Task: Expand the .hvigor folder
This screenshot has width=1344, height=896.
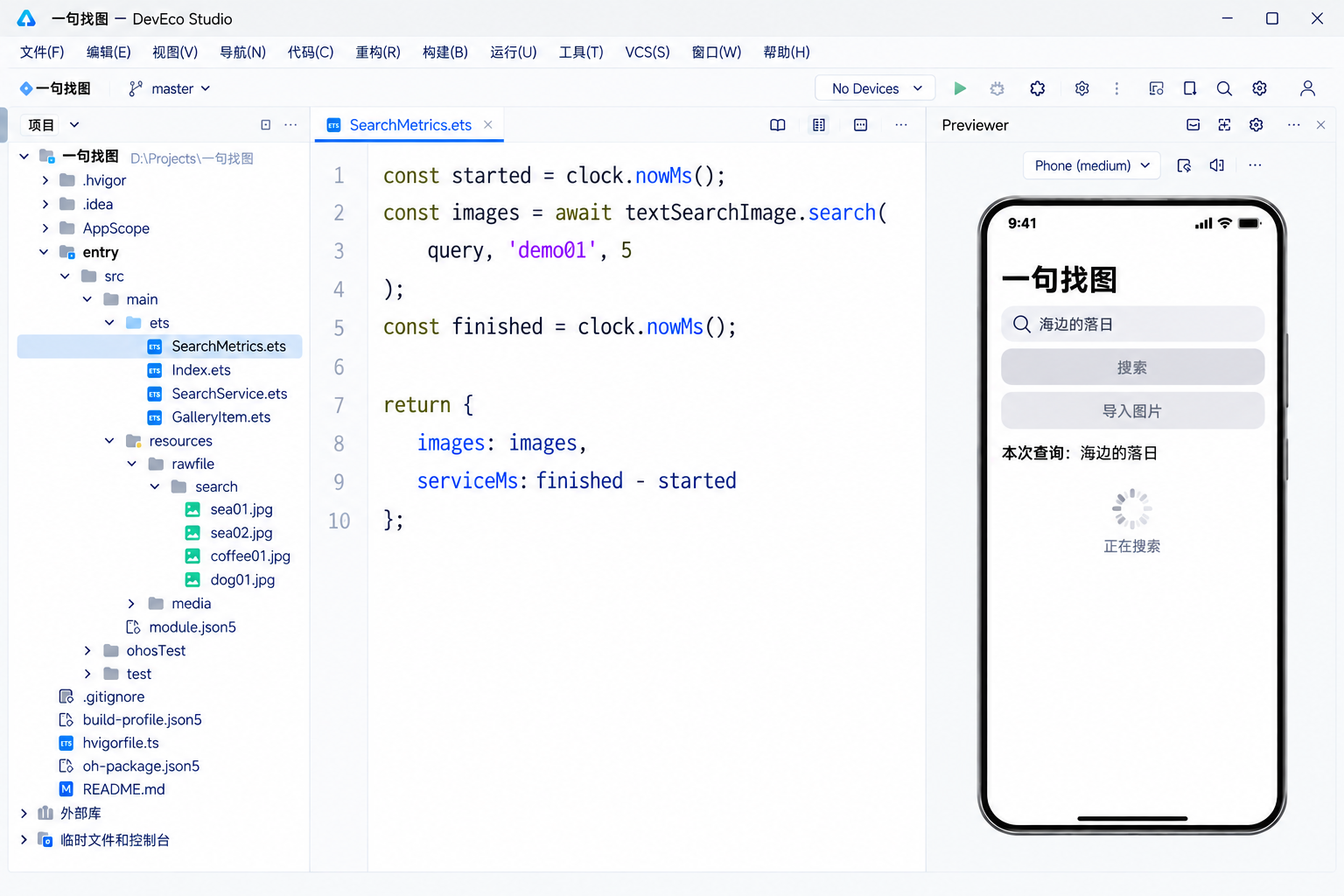Action: (45, 180)
